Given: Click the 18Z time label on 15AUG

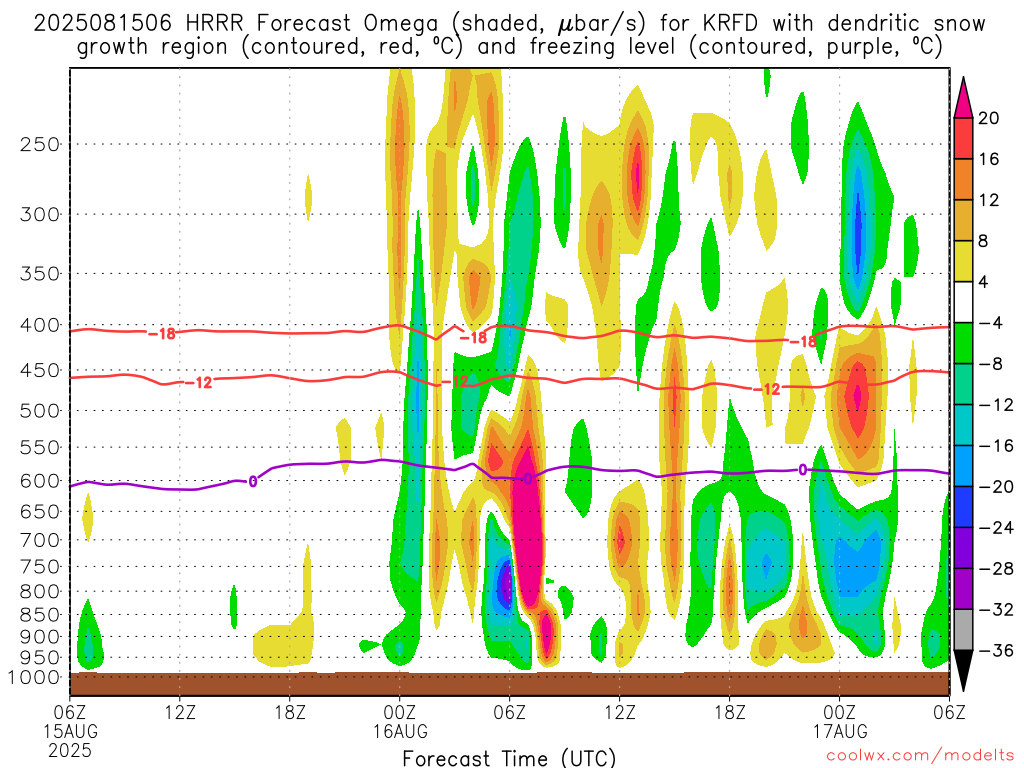Looking at the screenshot, I should pos(290,712).
